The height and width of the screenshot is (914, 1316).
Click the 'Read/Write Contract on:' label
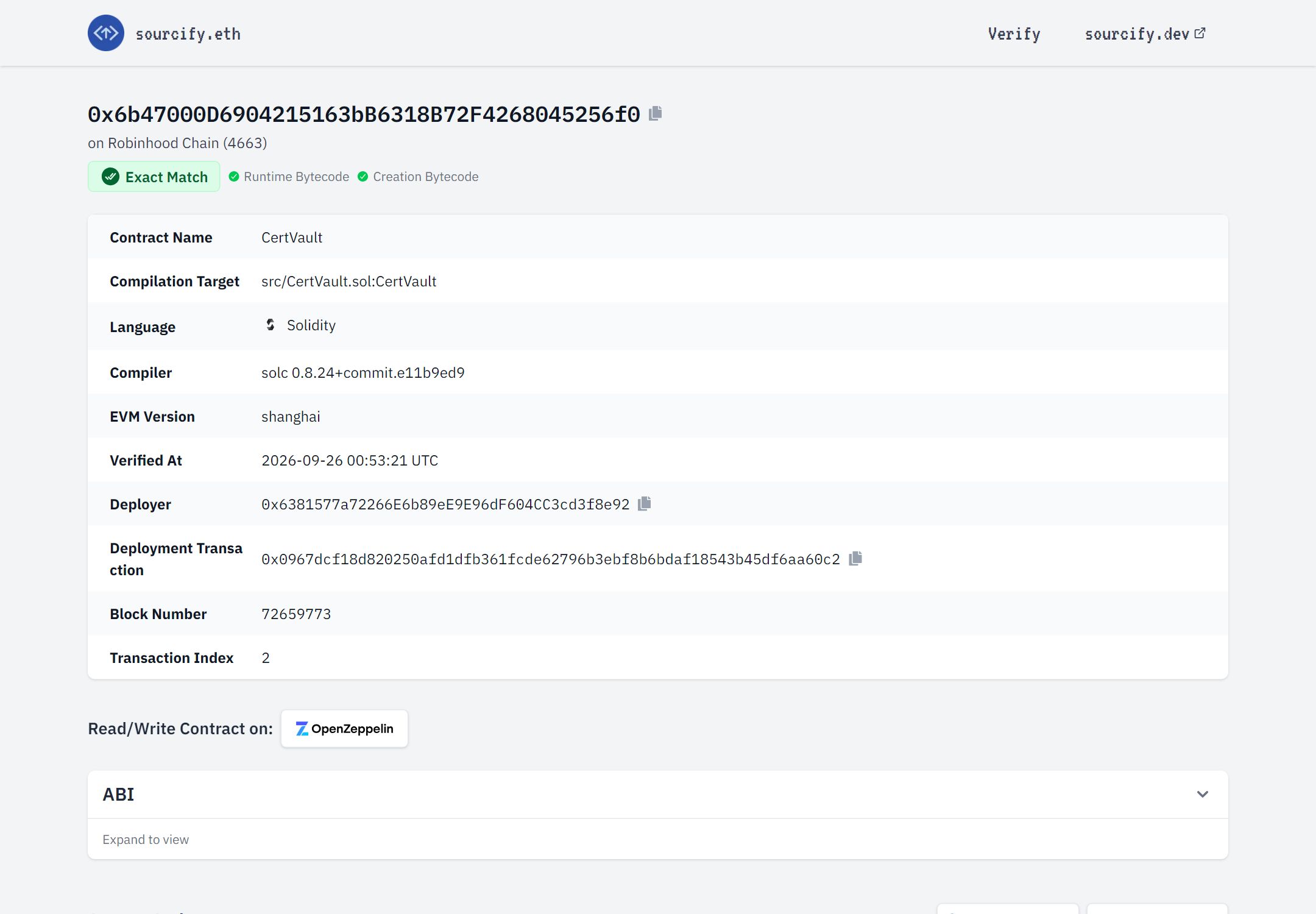(x=180, y=729)
